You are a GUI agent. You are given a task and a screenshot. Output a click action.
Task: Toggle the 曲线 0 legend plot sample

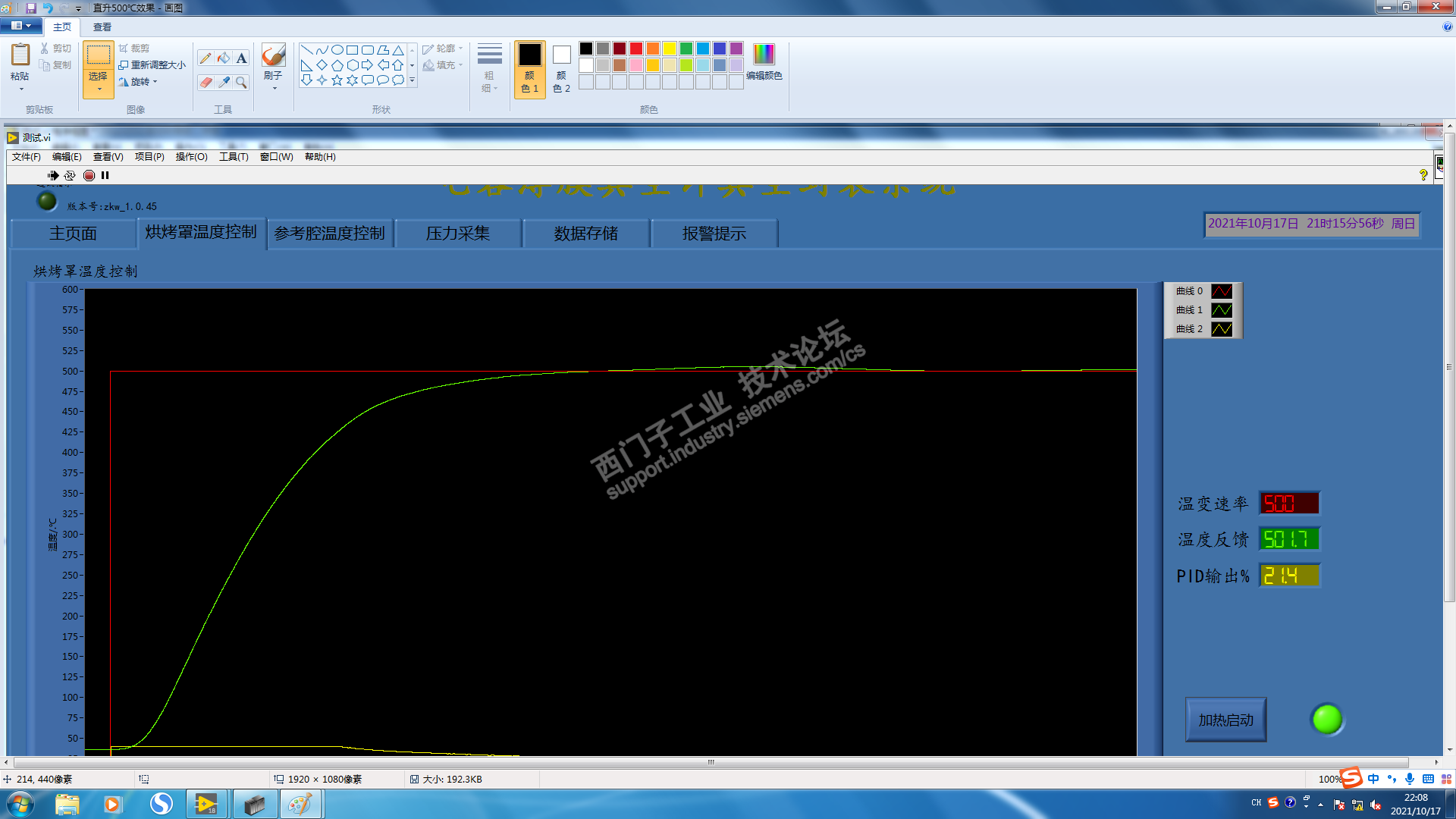click(1221, 291)
